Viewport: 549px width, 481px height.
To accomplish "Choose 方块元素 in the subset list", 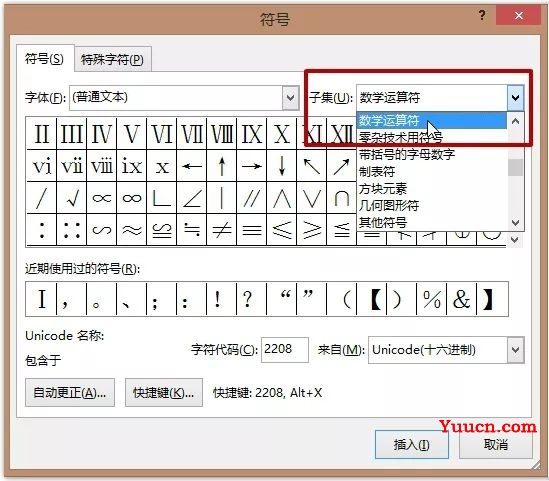I will (x=431, y=188).
